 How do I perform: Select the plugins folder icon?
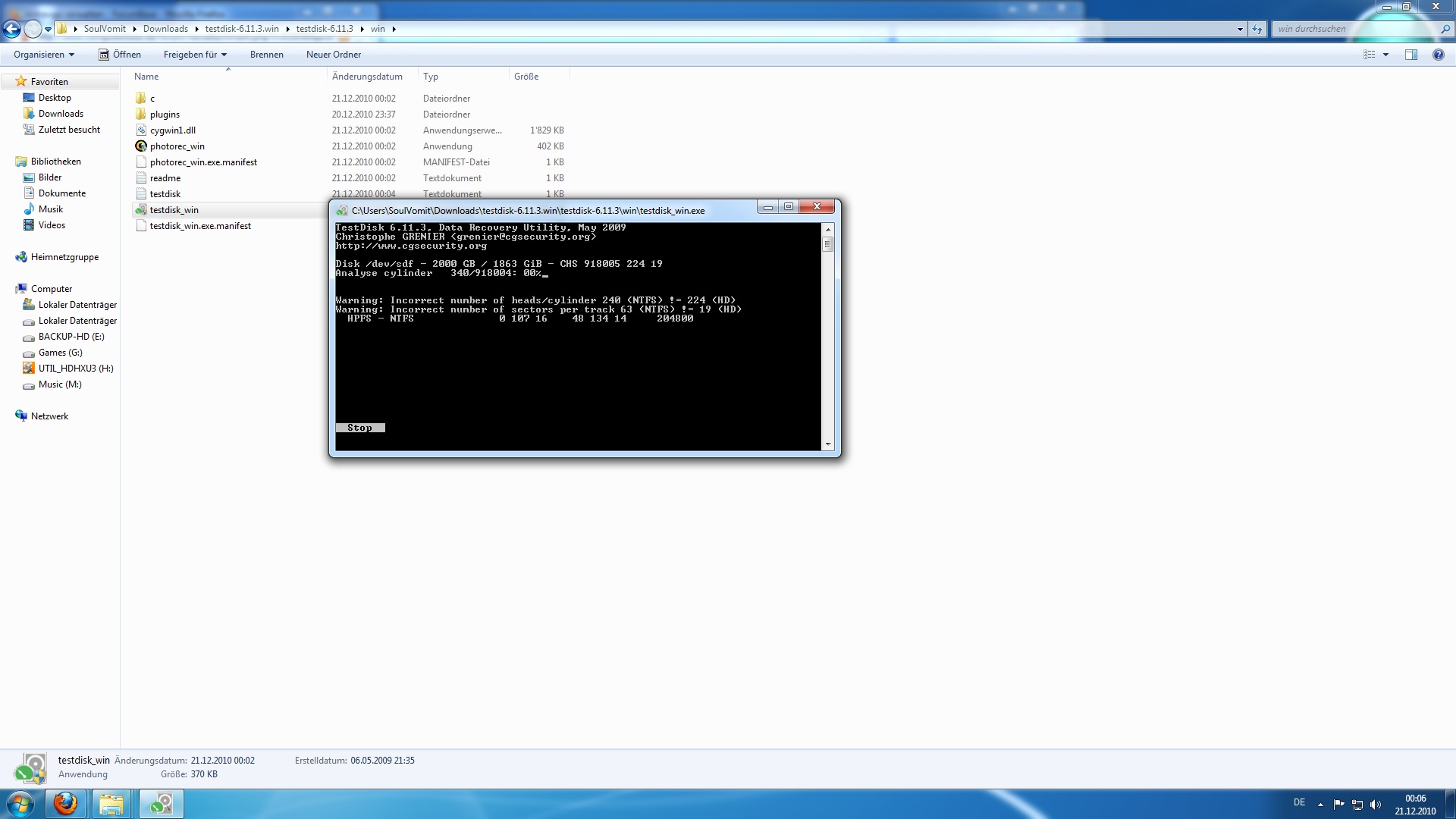point(141,115)
